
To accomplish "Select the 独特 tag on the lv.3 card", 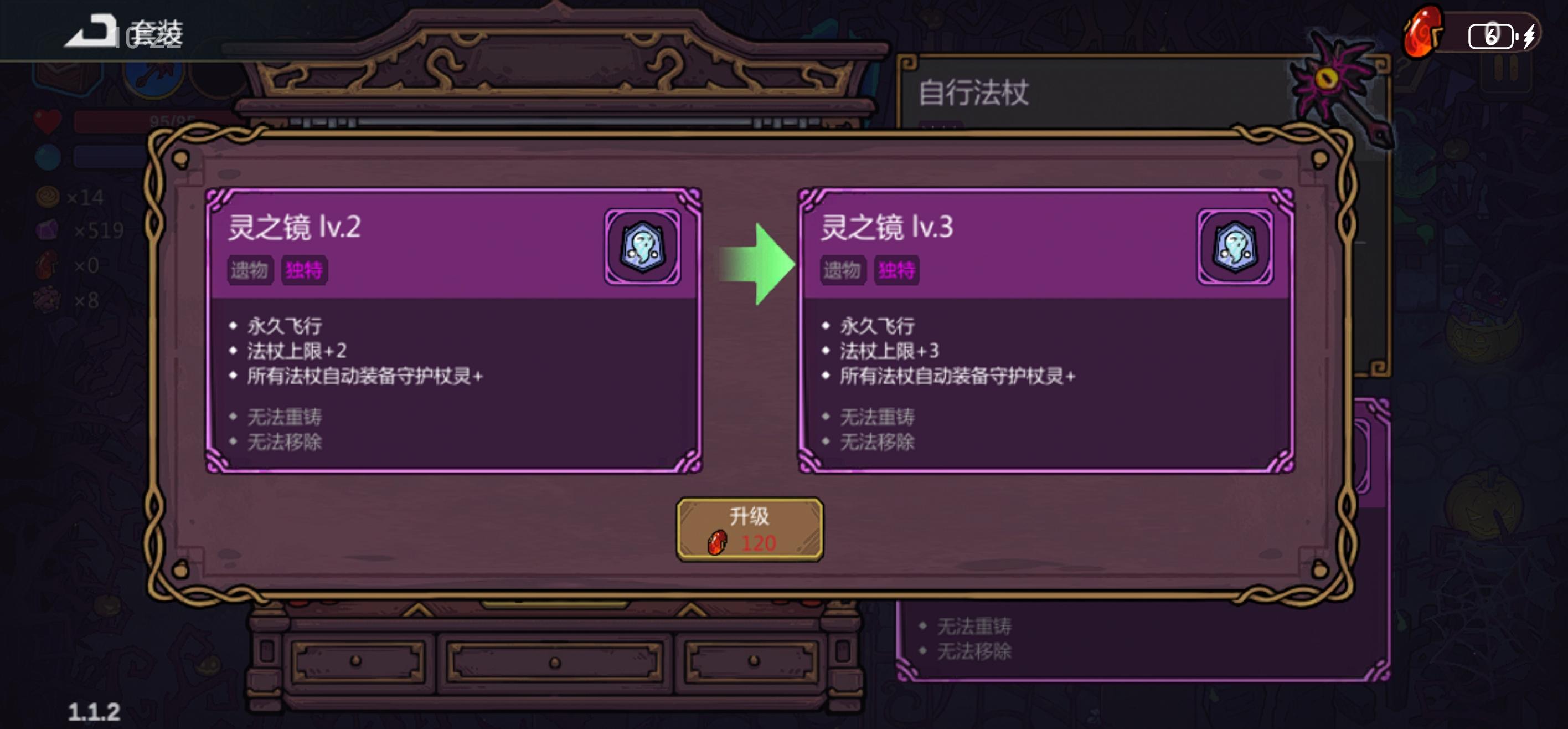I will click(x=896, y=270).
